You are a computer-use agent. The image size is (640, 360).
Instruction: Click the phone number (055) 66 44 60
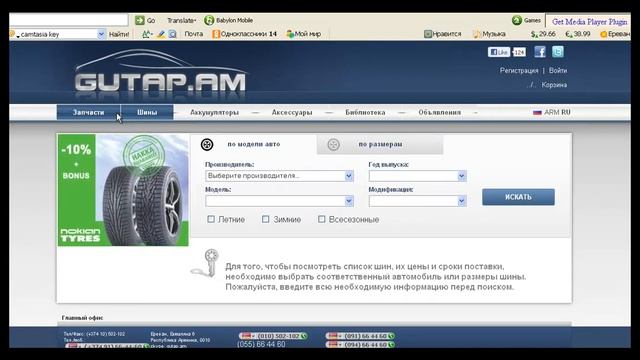point(261,344)
